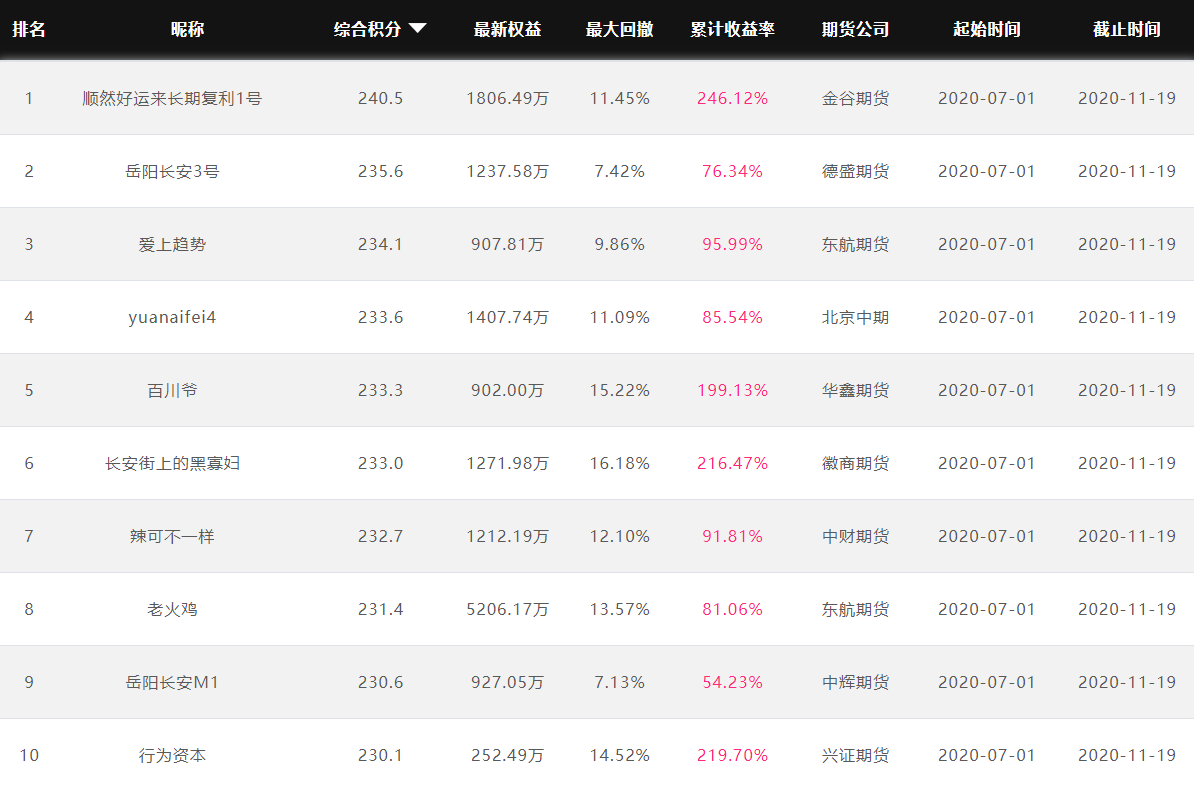Image resolution: width=1194 pixels, height=788 pixels.
Task: Select score value 234.1
Action: (x=381, y=244)
